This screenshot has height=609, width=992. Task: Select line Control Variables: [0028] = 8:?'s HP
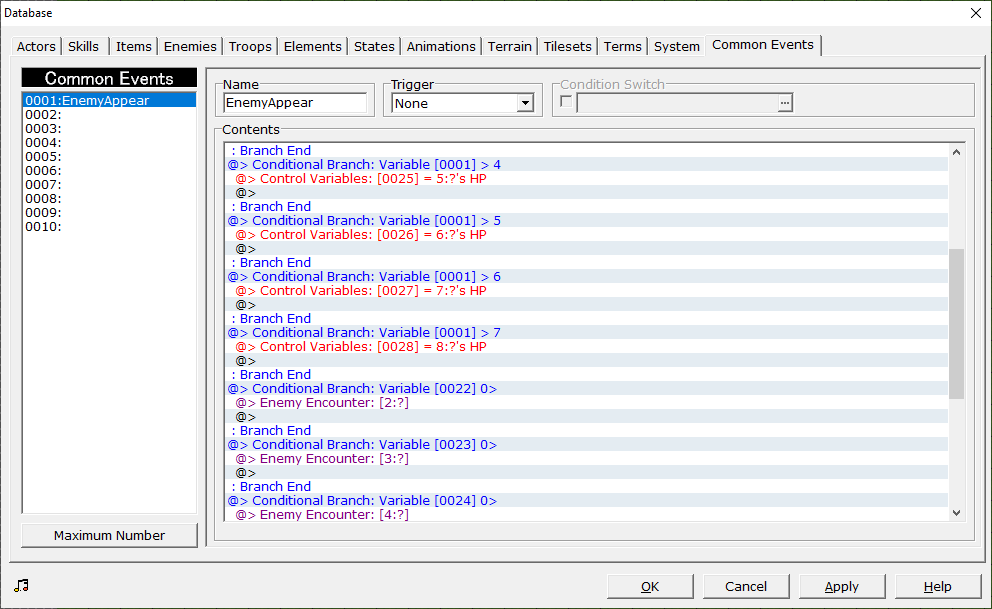(x=587, y=347)
